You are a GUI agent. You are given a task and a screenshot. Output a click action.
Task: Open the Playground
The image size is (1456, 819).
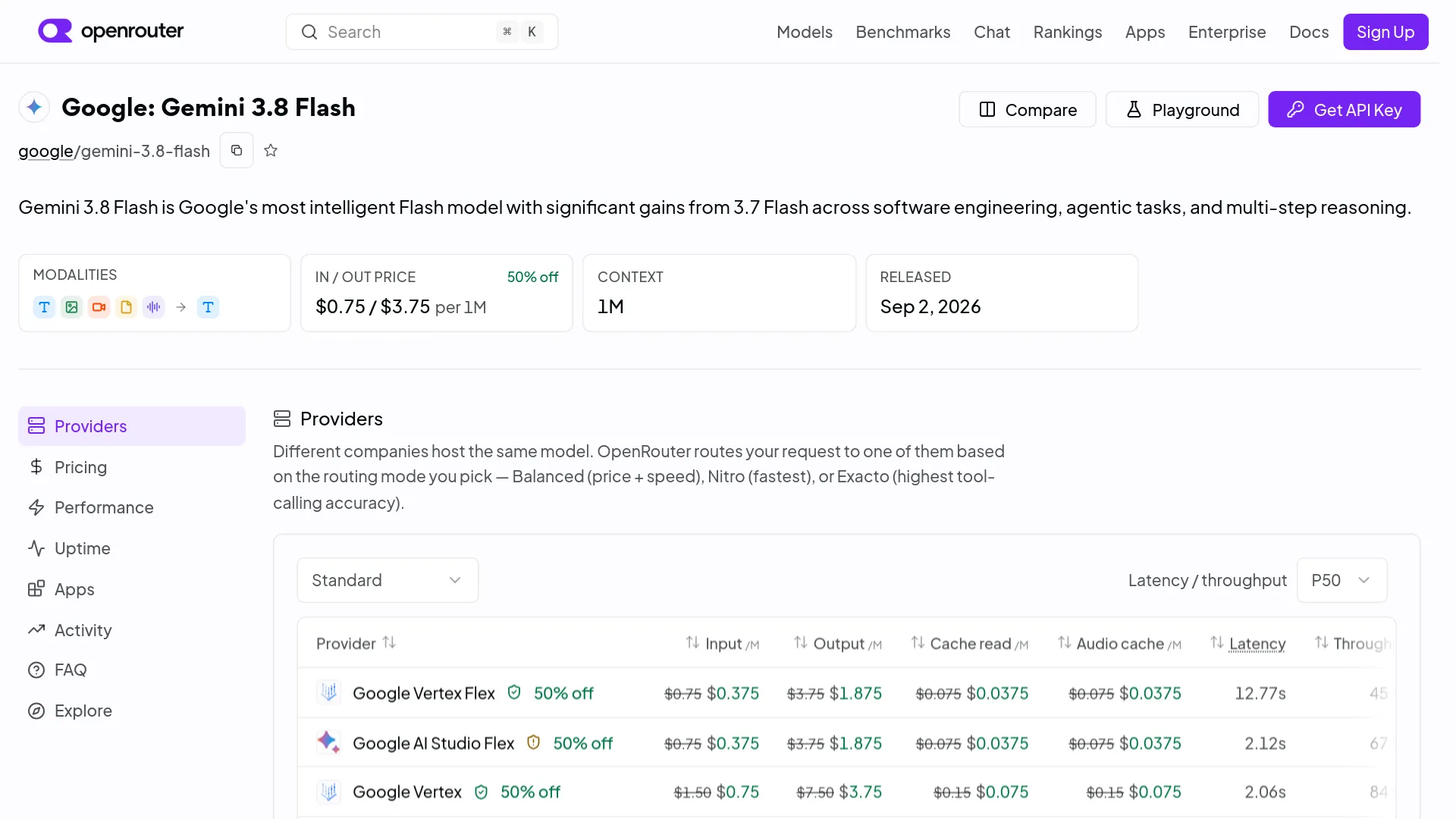tap(1181, 109)
